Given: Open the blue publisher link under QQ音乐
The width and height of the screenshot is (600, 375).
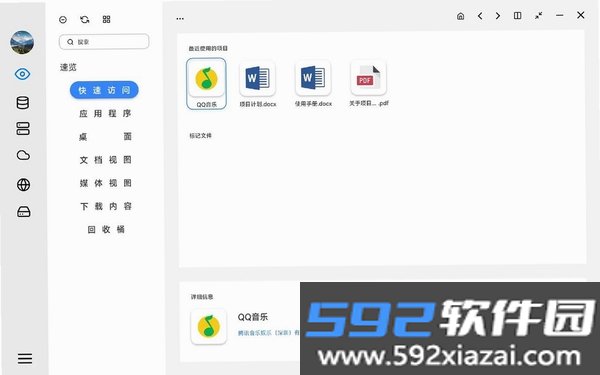Looking at the screenshot, I should 269,333.
